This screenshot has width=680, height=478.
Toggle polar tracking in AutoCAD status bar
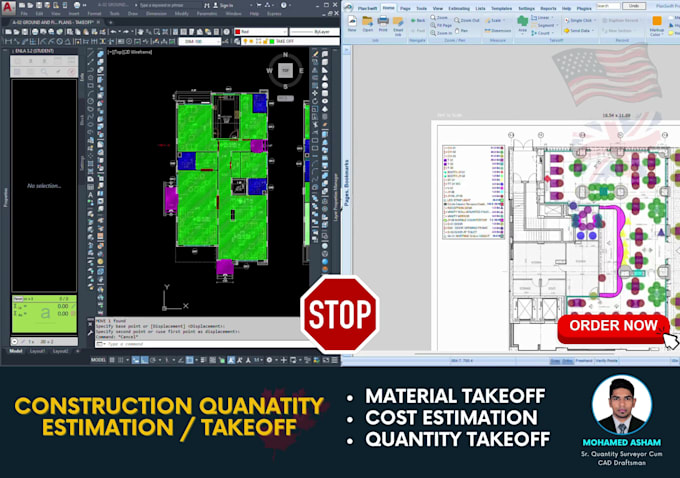point(153,360)
